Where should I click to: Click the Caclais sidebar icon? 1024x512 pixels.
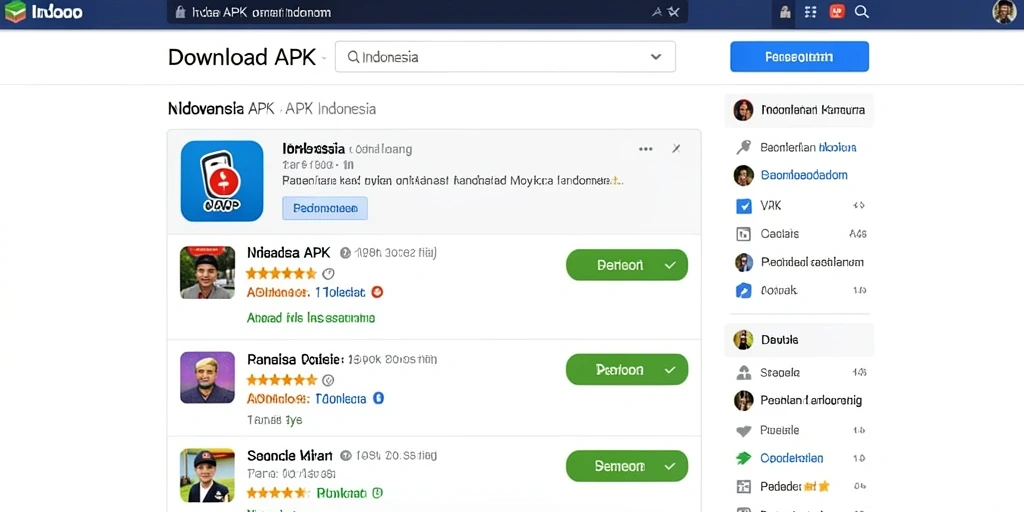(743, 234)
